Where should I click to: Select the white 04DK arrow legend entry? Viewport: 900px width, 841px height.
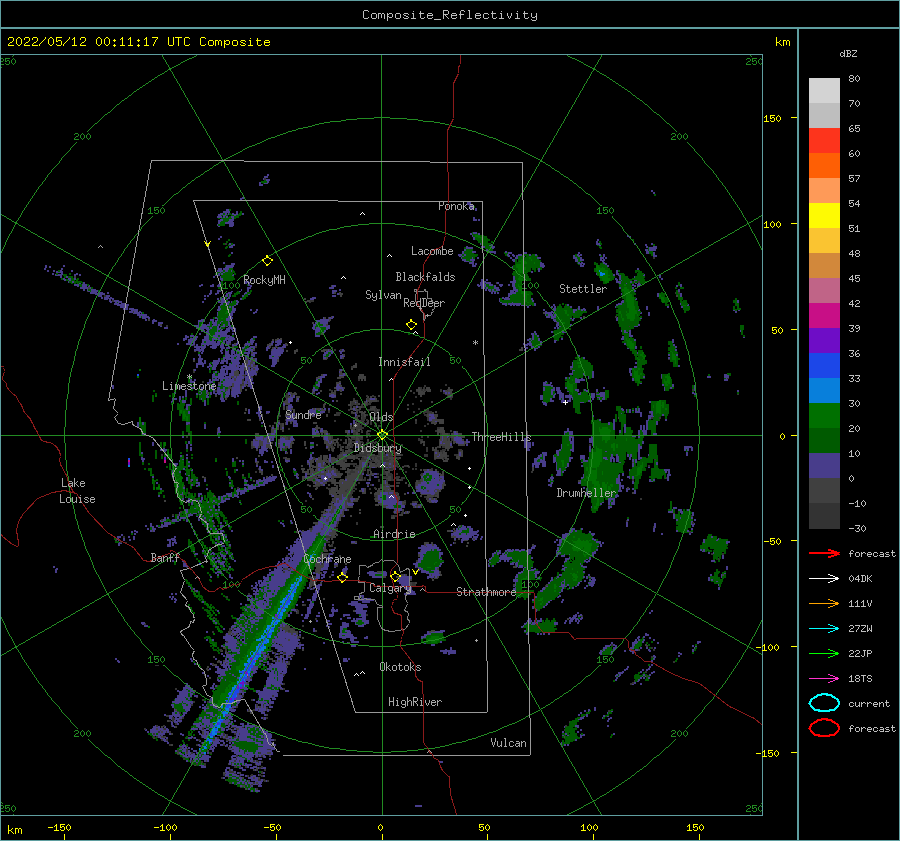(x=824, y=579)
